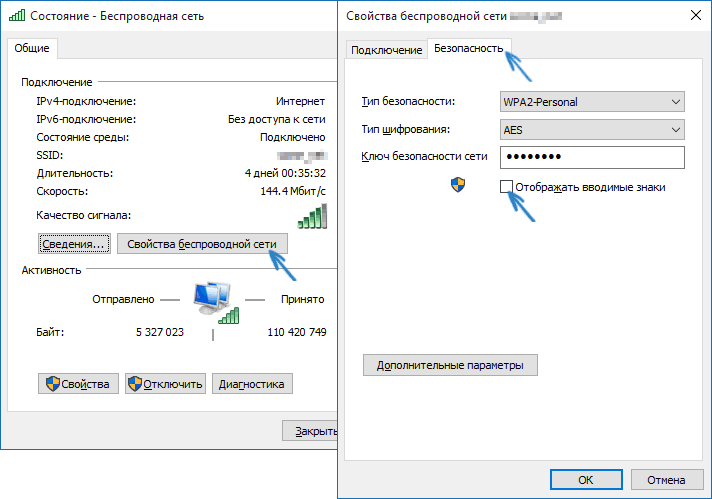This screenshot has width=712, height=499.
Task: Enable Отображать вводимые знаки checkbox
Action: [507, 186]
